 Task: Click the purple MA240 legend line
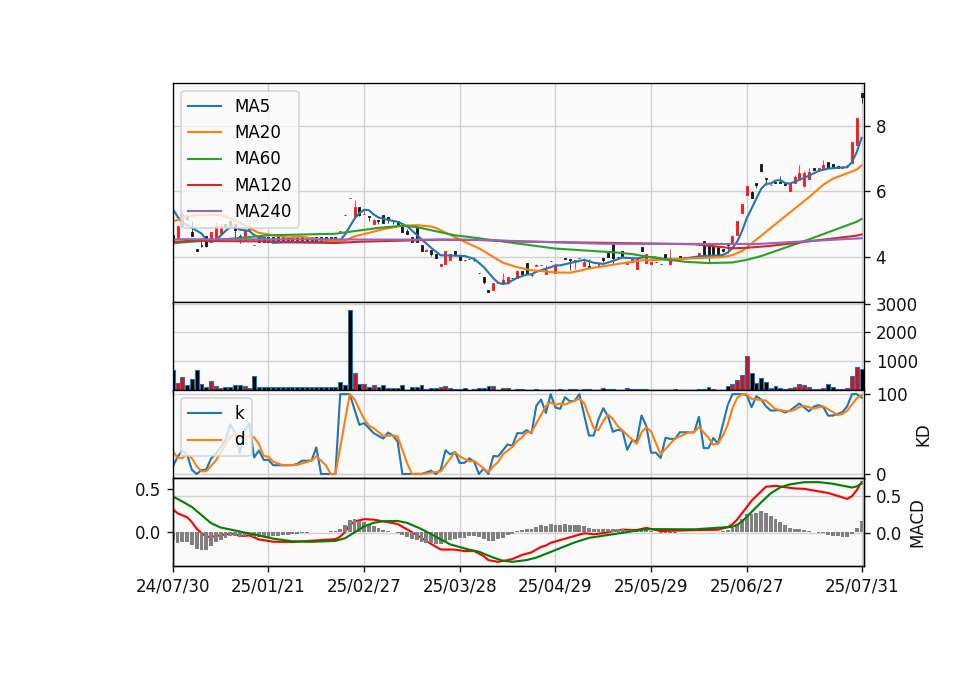click(x=204, y=211)
